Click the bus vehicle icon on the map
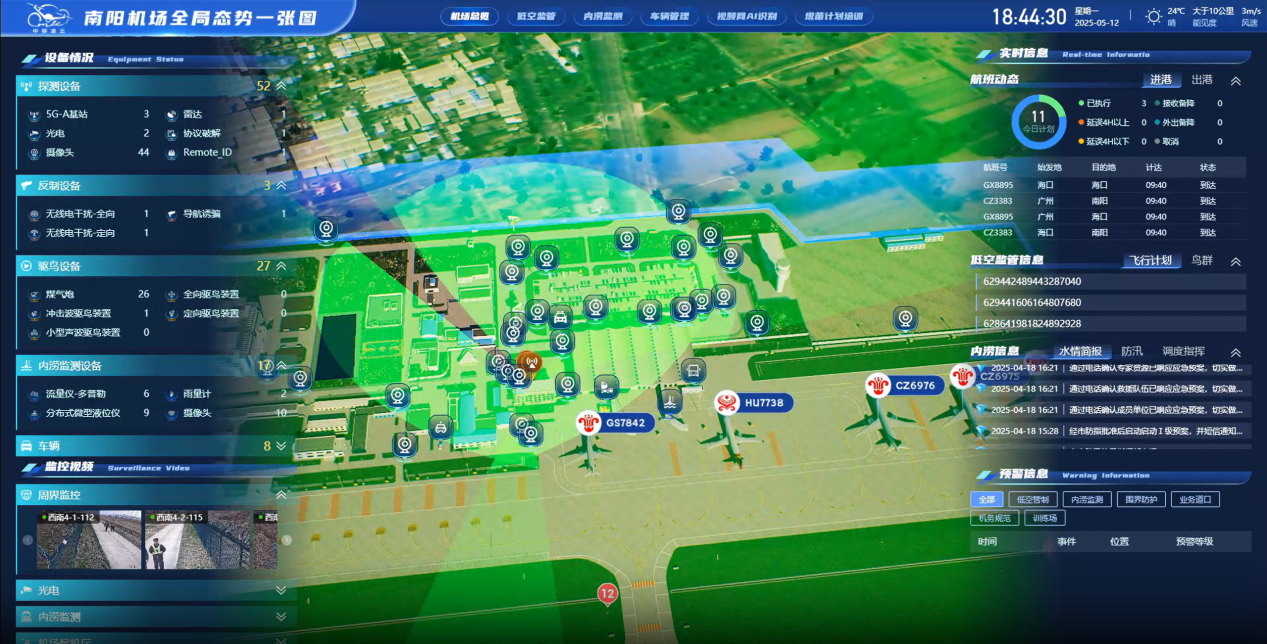 (693, 371)
